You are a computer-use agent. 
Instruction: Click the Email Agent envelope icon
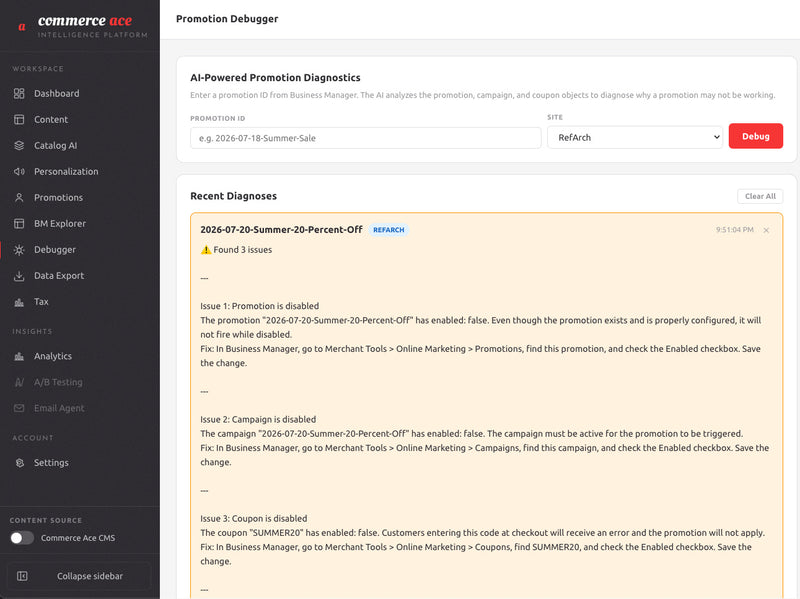click(x=19, y=408)
